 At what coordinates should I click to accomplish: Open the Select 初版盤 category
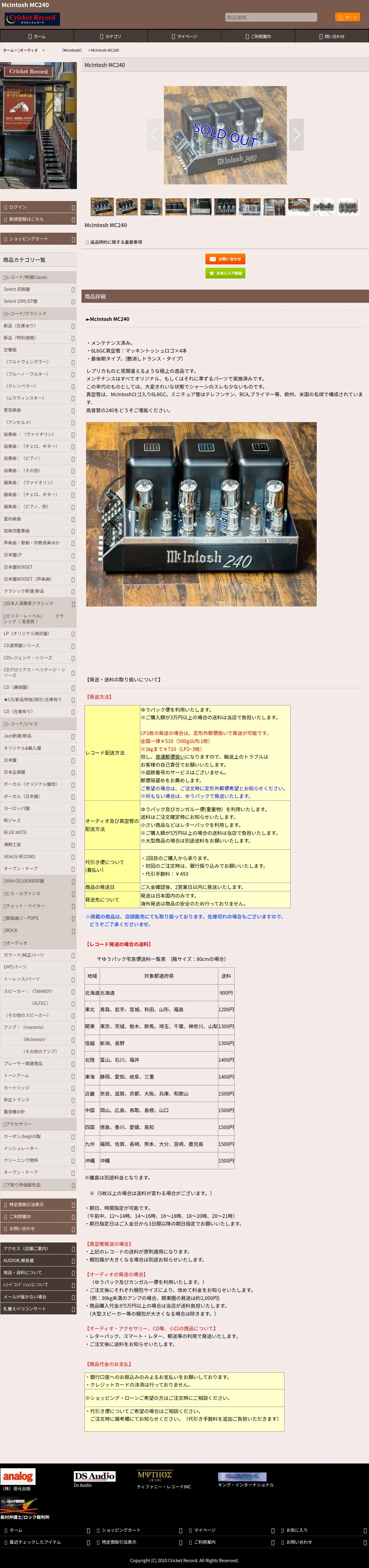click(38, 289)
